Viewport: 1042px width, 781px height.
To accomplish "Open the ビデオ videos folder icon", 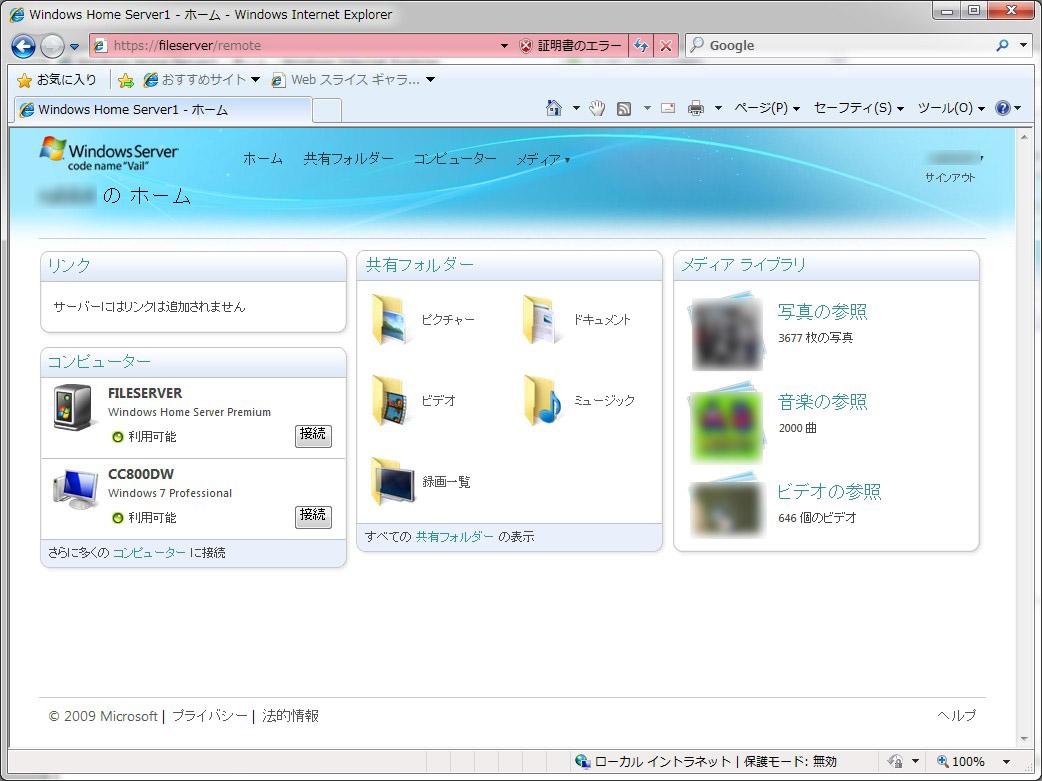I will 389,400.
